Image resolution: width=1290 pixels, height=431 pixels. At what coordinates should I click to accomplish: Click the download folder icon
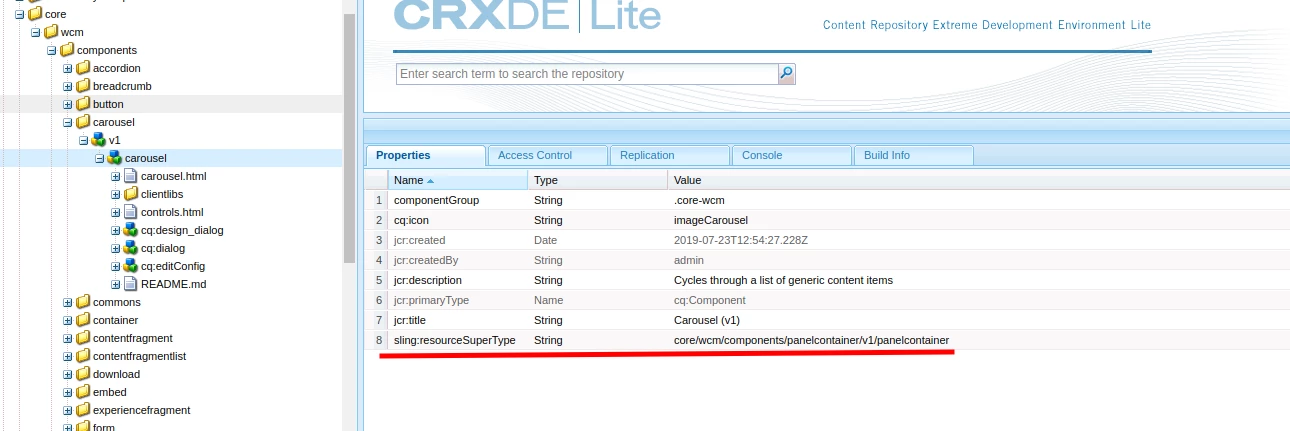83,374
